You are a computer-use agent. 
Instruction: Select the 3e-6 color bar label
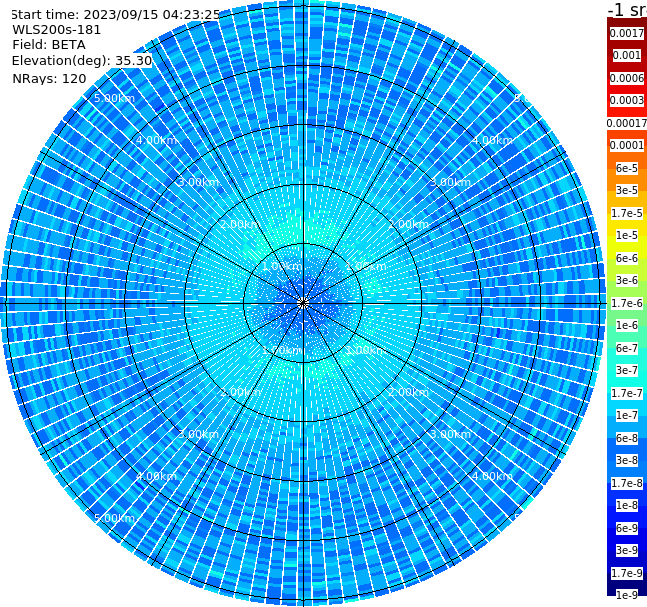click(x=627, y=280)
